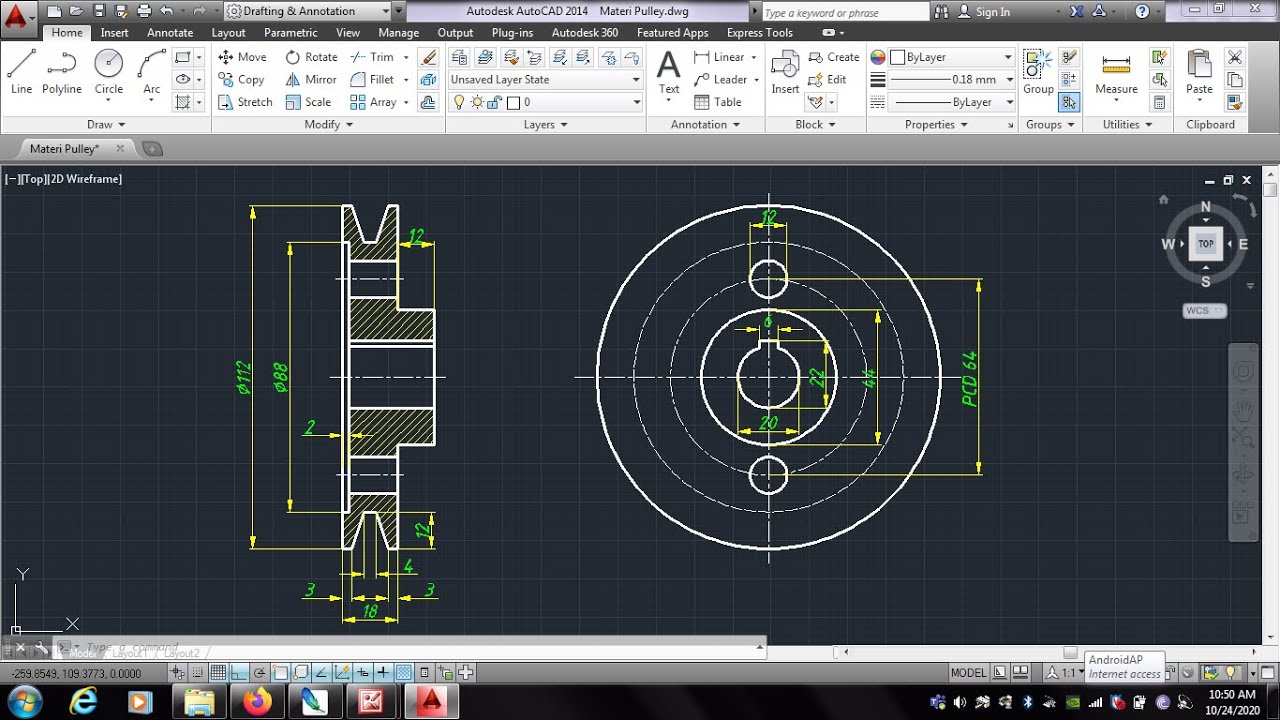
Task: Open the Drafting & Annotation workspace dropdown
Action: [x=308, y=11]
